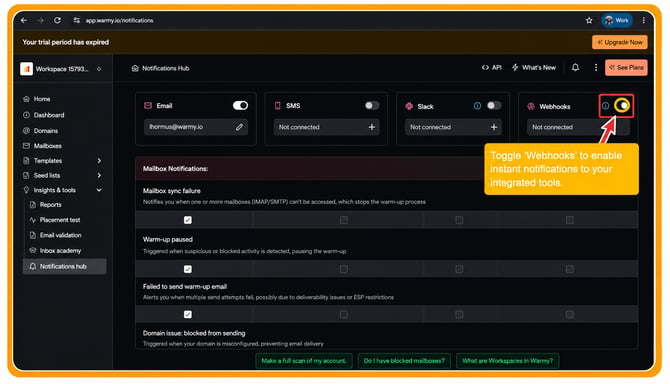Open the Work browser profile

617,20
